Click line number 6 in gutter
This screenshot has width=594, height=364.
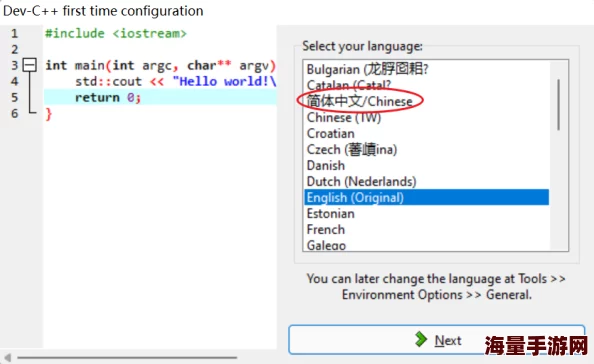[x=14, y=113]
